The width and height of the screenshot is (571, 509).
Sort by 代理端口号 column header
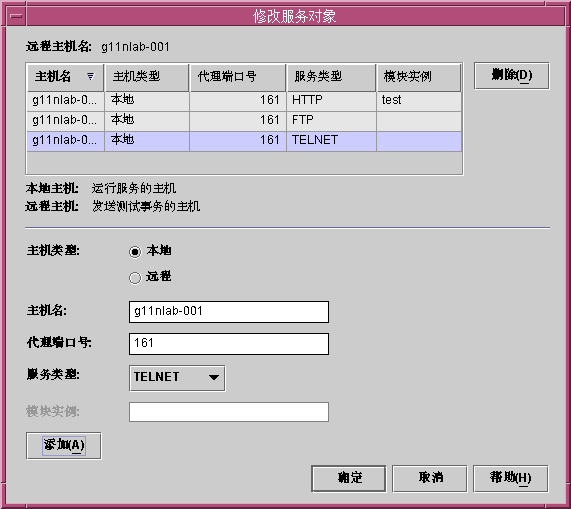[238, 77]
